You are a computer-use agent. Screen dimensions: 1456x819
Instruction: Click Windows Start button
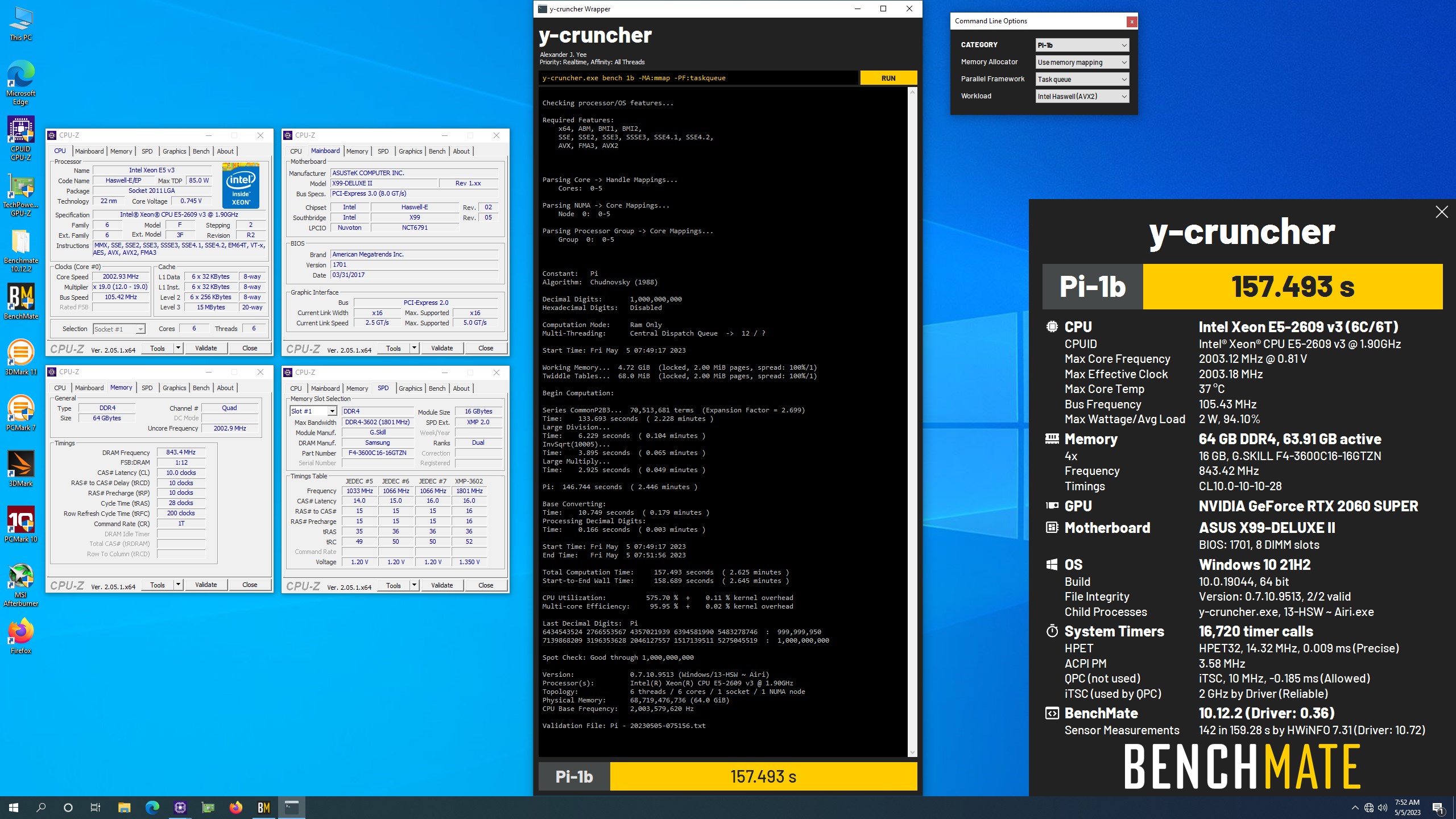[14, 808]
